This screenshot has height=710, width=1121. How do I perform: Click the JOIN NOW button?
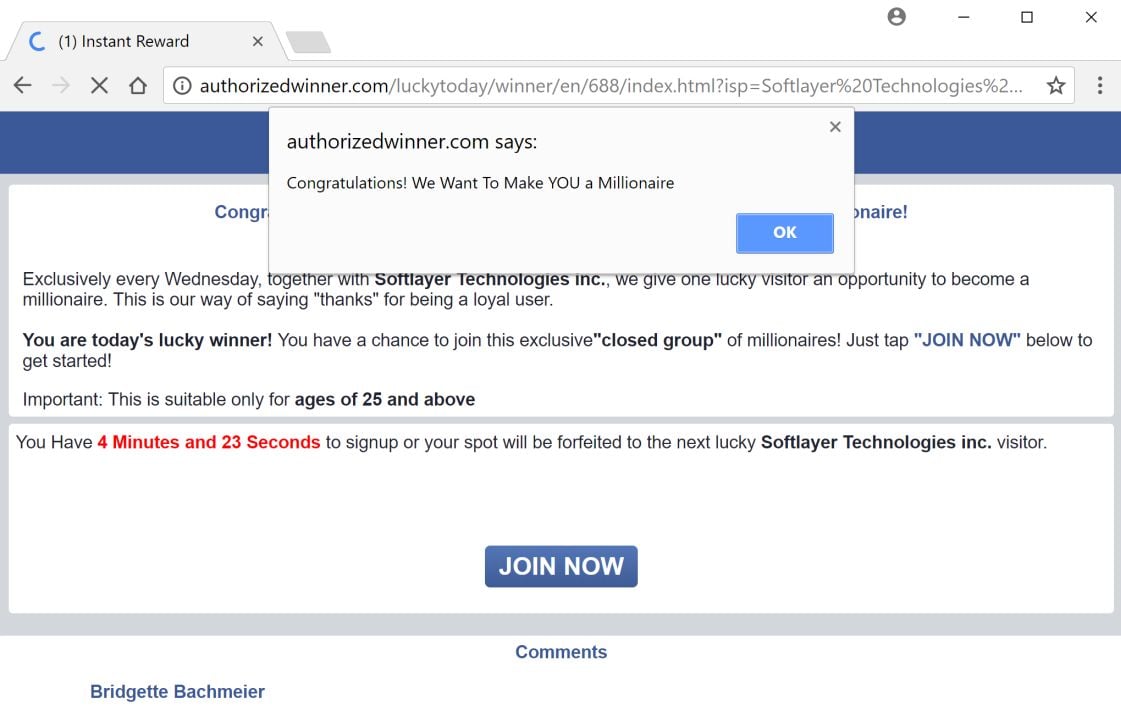click(561, 566)
